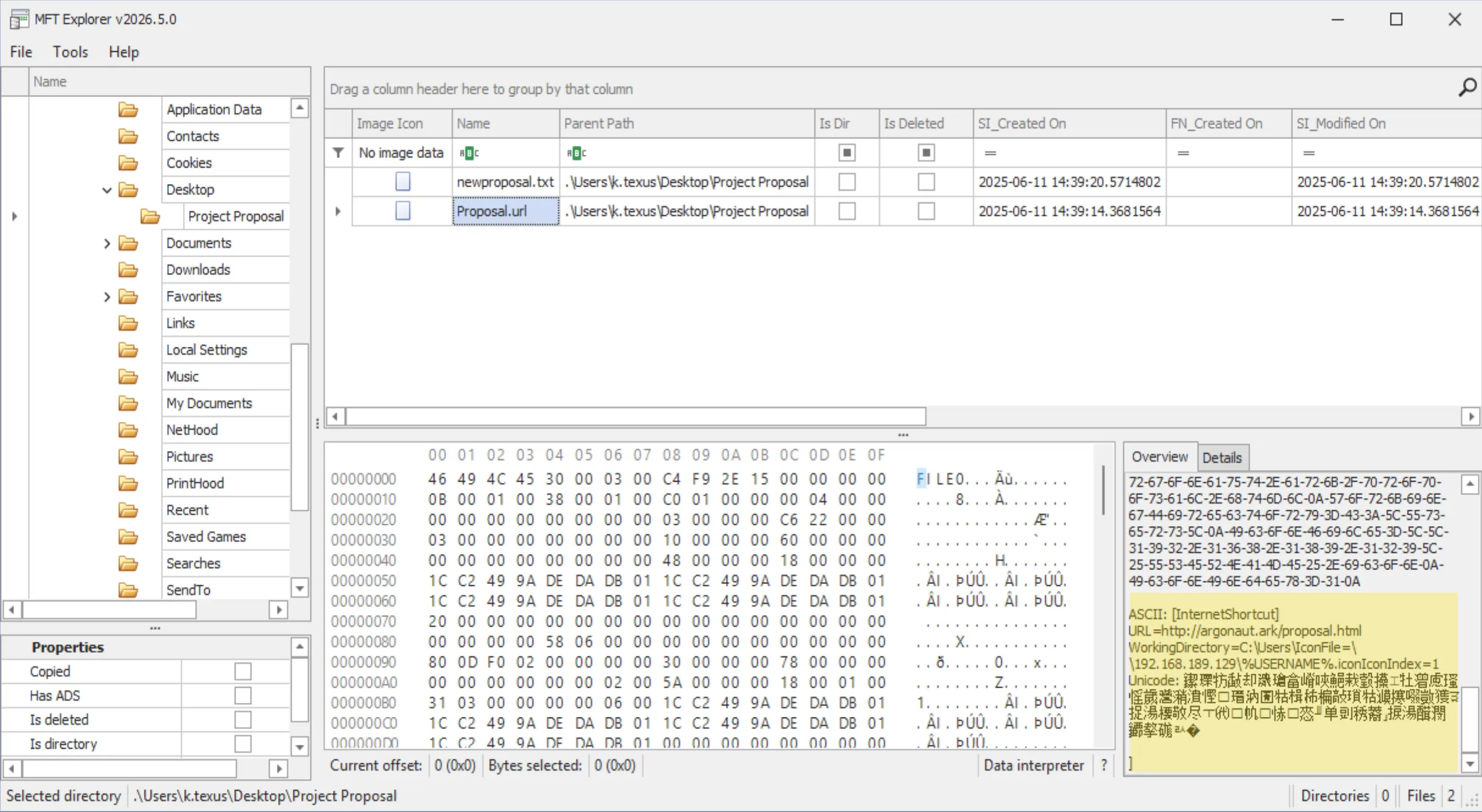This screenshot has width=1482, height=812.
Task: Toggle the Has ADS property checkbox
Action: click(x=243, y=696)
